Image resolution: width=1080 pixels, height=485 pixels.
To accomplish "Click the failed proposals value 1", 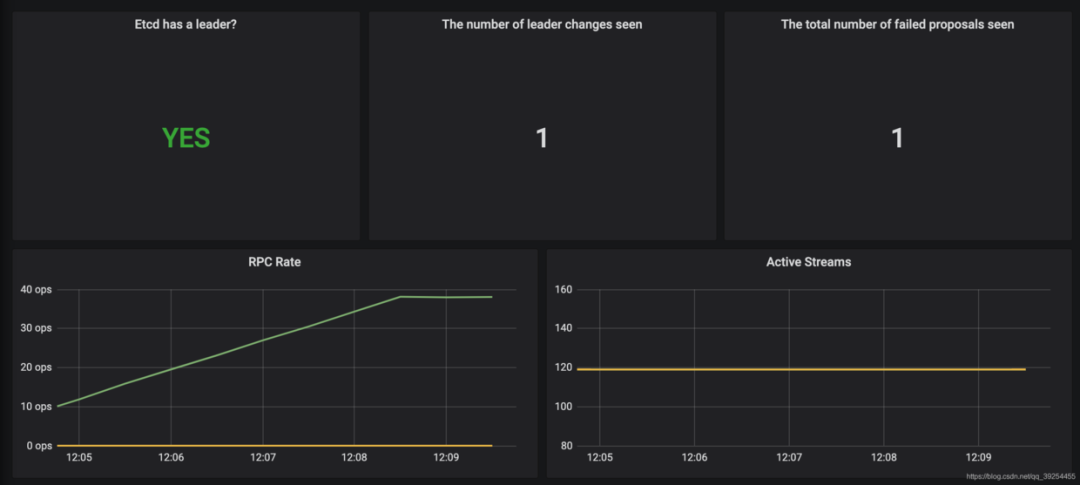I will (897, 138).
